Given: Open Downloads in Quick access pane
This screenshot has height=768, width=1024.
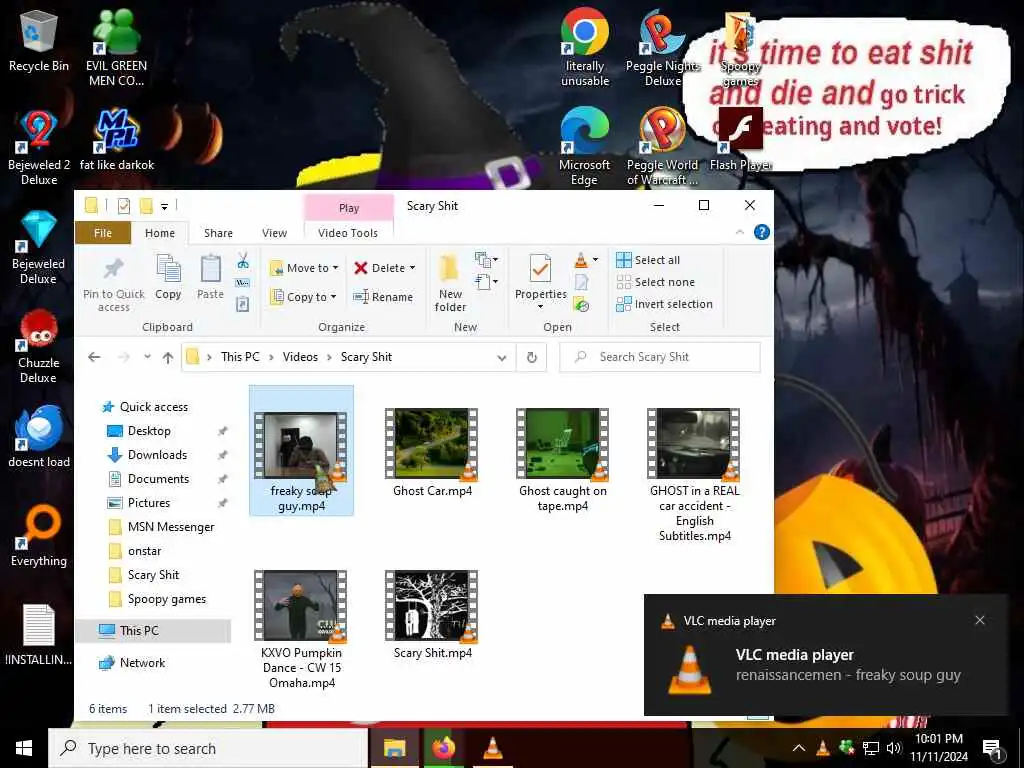Looking at the screenshot, I should (157, 455).
